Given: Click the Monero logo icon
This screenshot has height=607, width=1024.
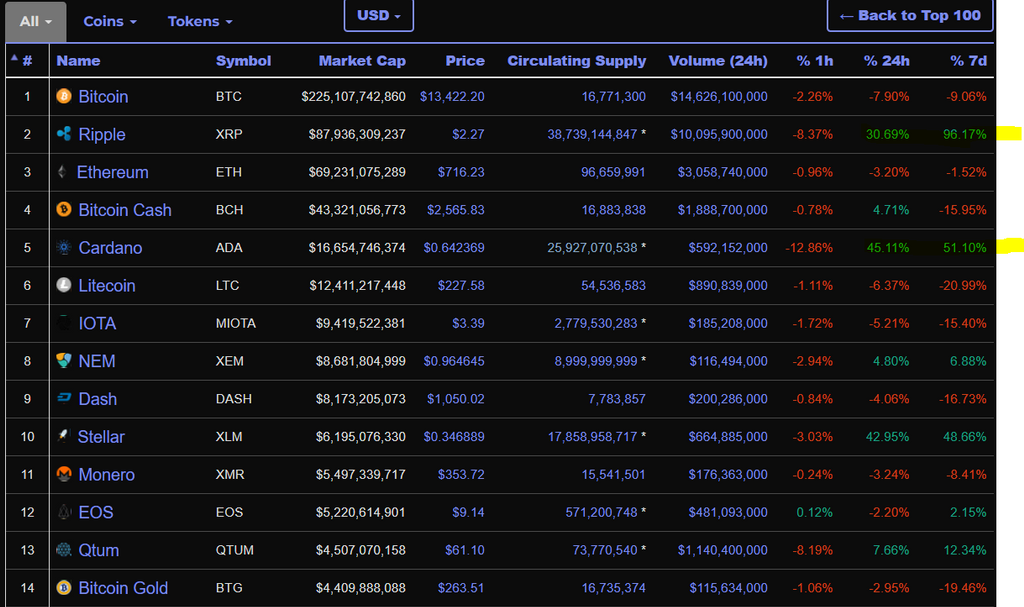Looking at the screenshot, I should click(x=63, y=474).
